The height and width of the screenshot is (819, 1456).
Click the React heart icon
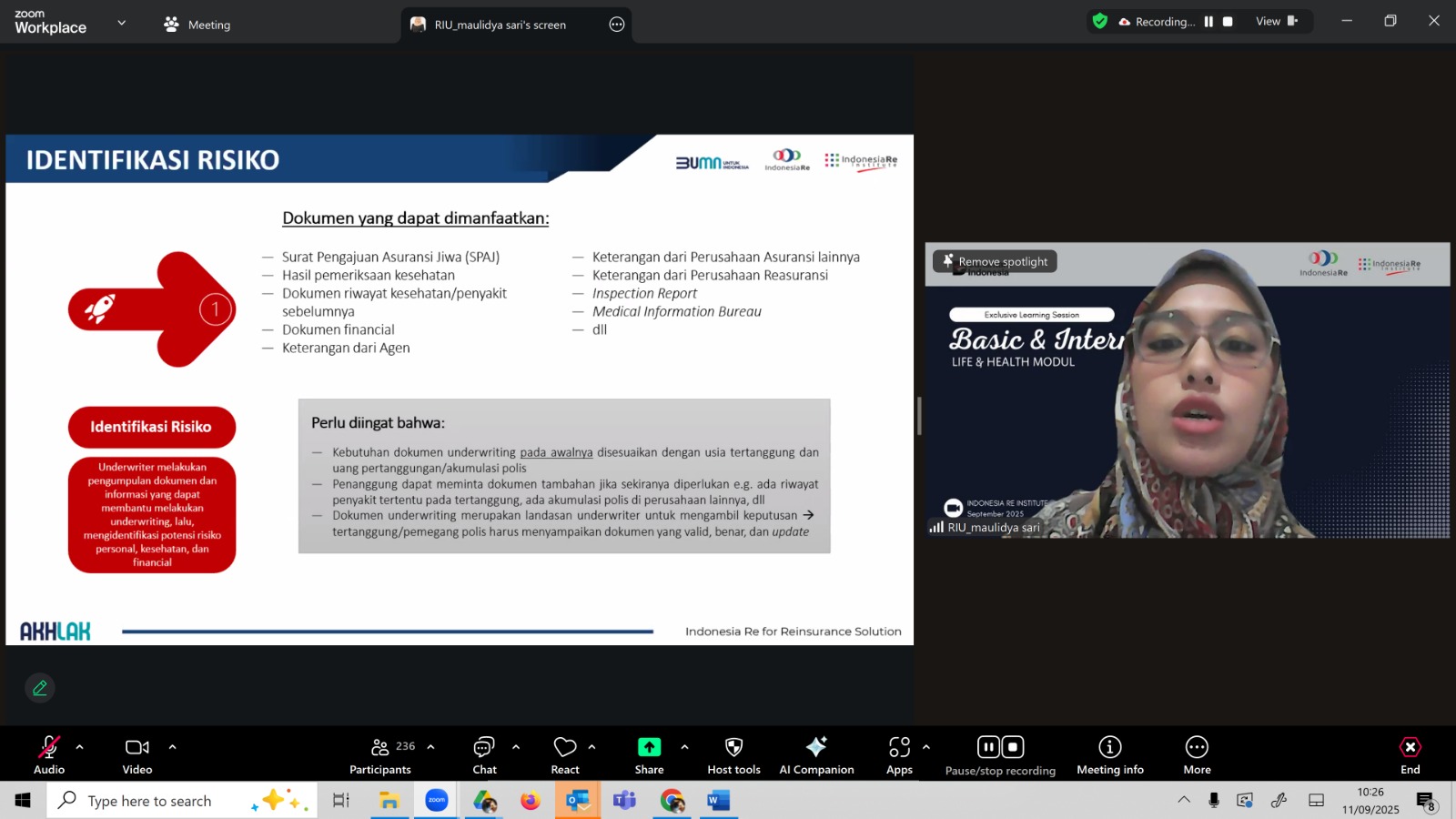pyautogui.click(x=564, y=755)
